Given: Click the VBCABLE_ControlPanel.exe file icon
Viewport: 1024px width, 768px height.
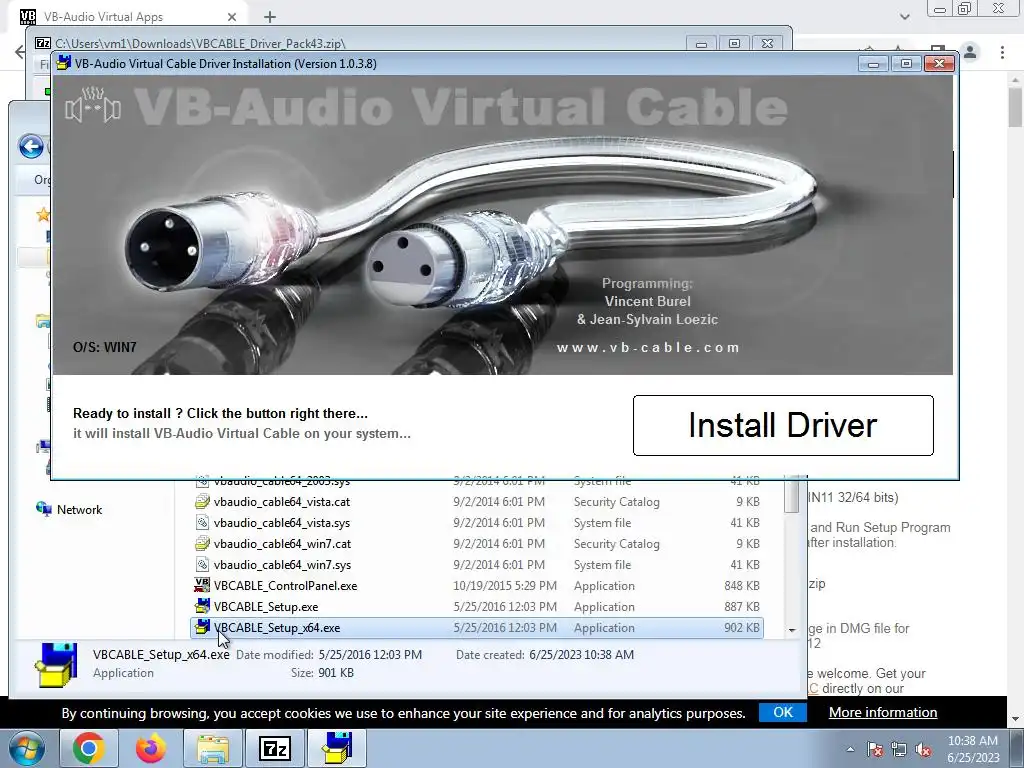Looking at the screenshot, I should pos(202,585).
